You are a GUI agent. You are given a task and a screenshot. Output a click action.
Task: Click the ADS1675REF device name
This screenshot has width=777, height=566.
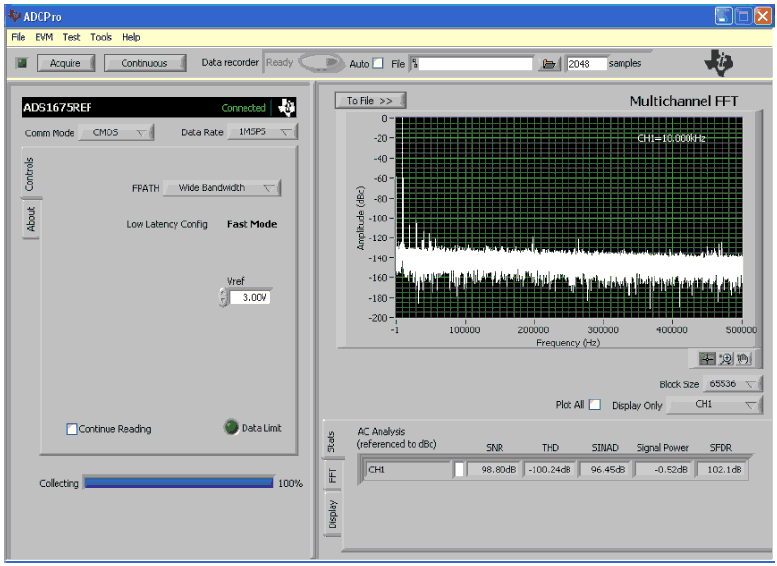(57, 108)
